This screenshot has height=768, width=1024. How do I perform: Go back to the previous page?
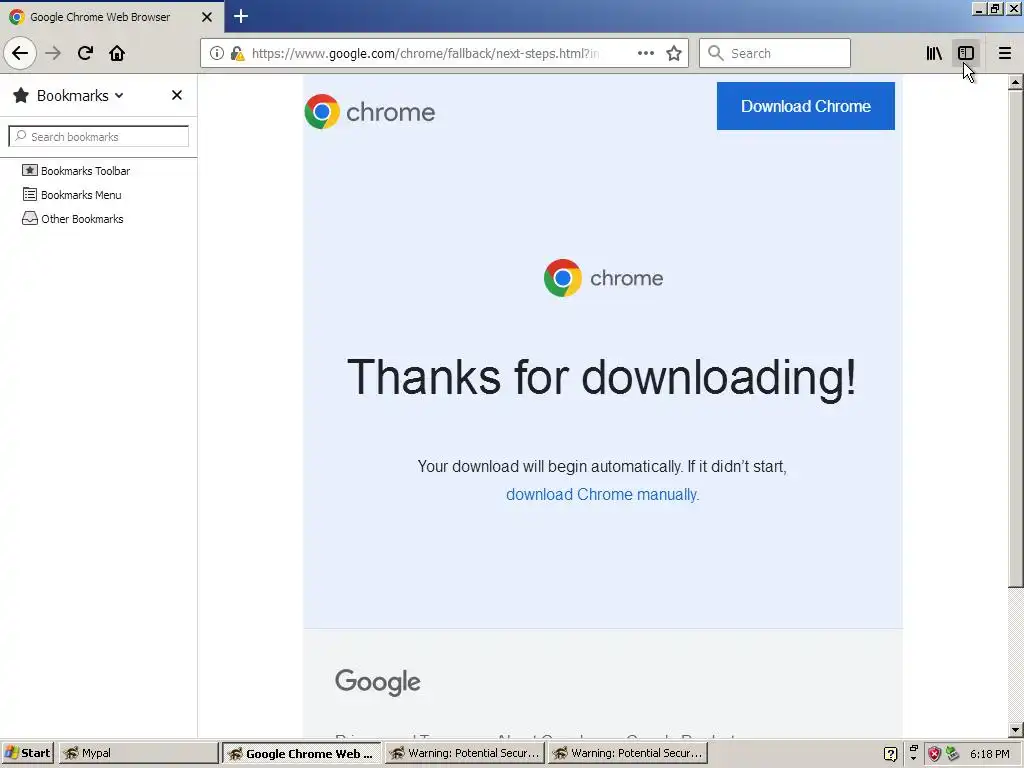(x=20, y=53)
